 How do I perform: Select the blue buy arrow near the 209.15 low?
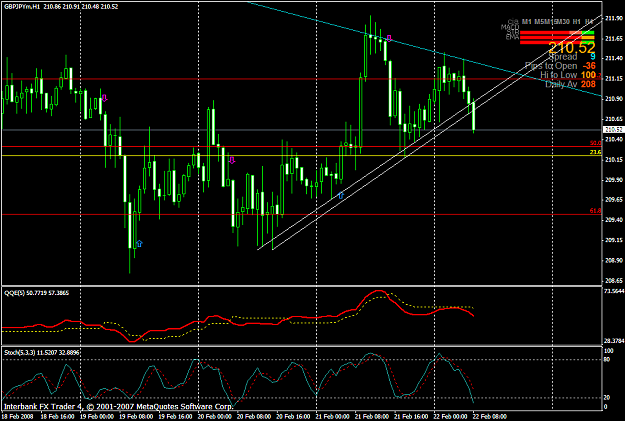[x=139, y=244]
